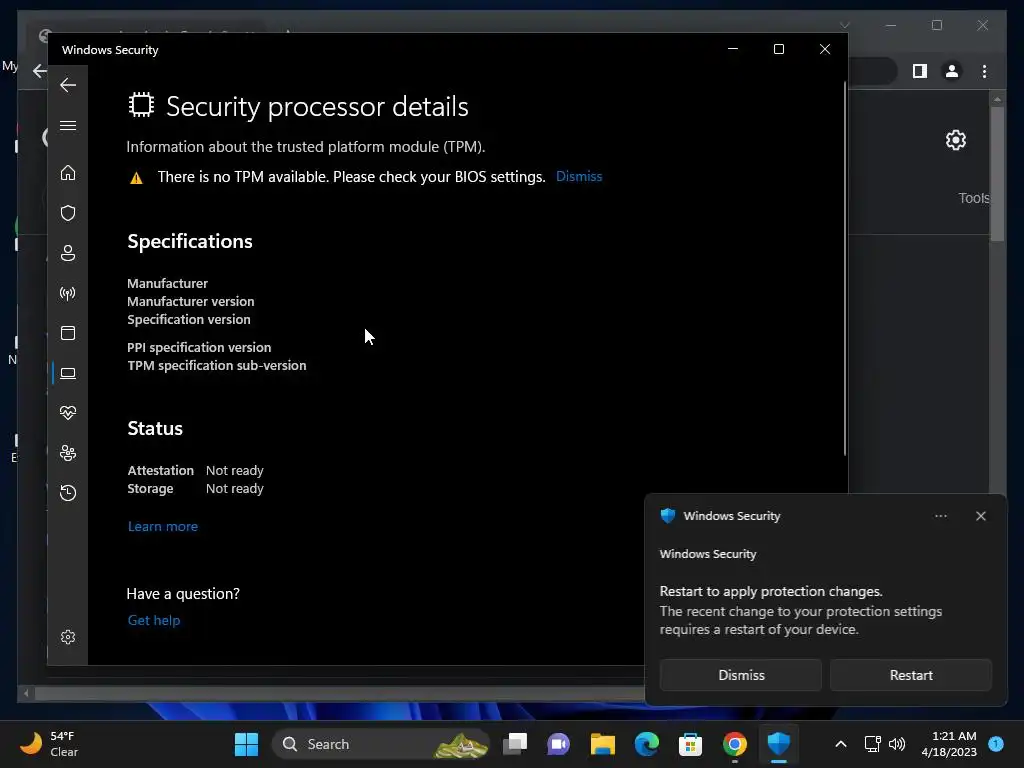Toggle Chrome side panel icon

click(920, 71)
